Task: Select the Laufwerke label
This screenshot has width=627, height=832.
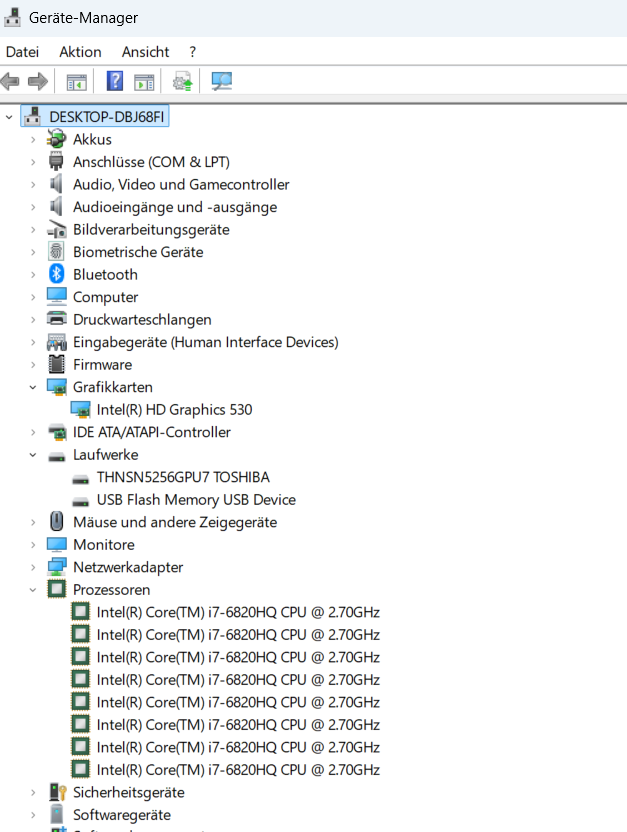Action: [106, 455]
